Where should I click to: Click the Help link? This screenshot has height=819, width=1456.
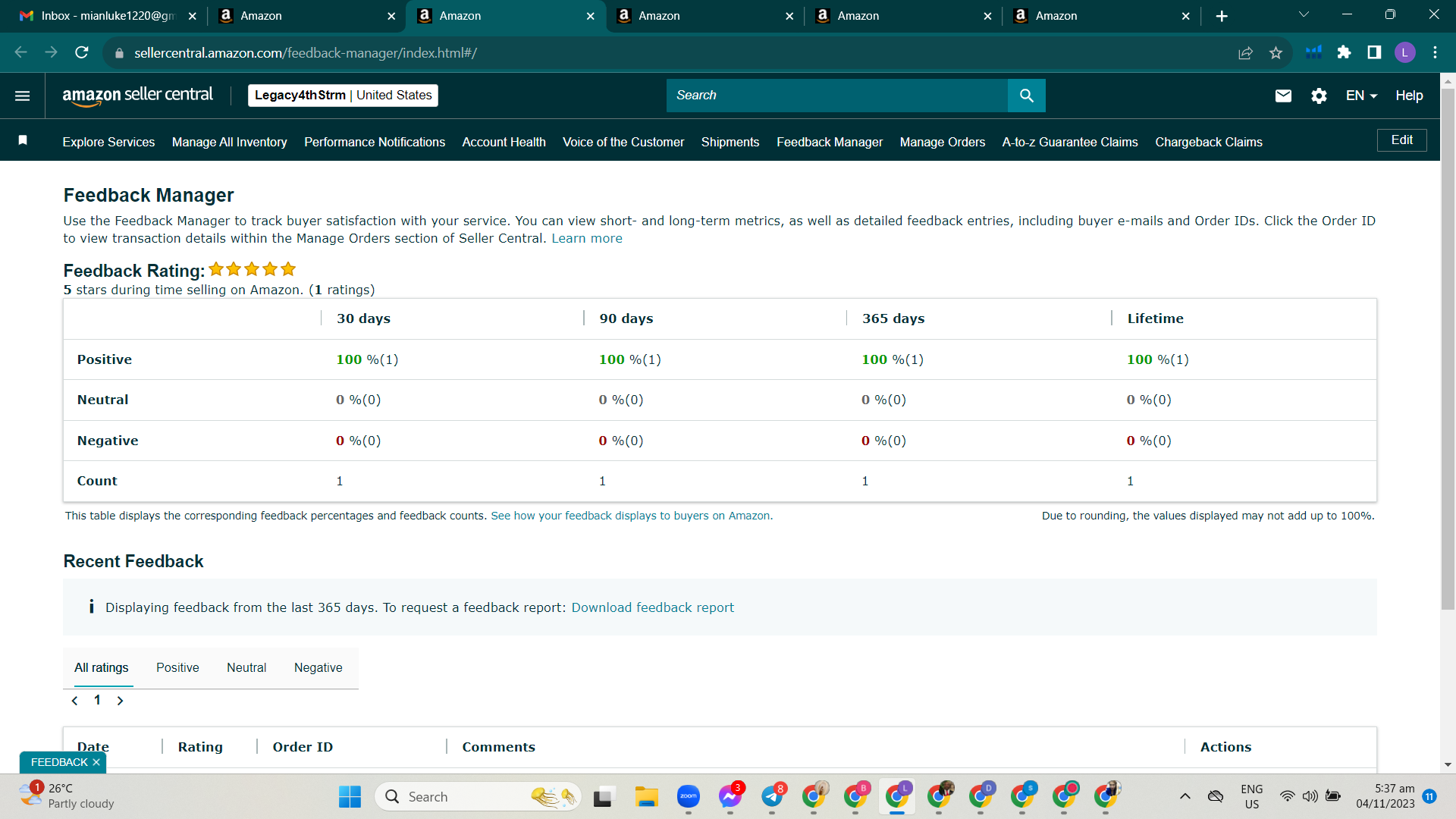pyautogui.click(x=1409, y=96)
